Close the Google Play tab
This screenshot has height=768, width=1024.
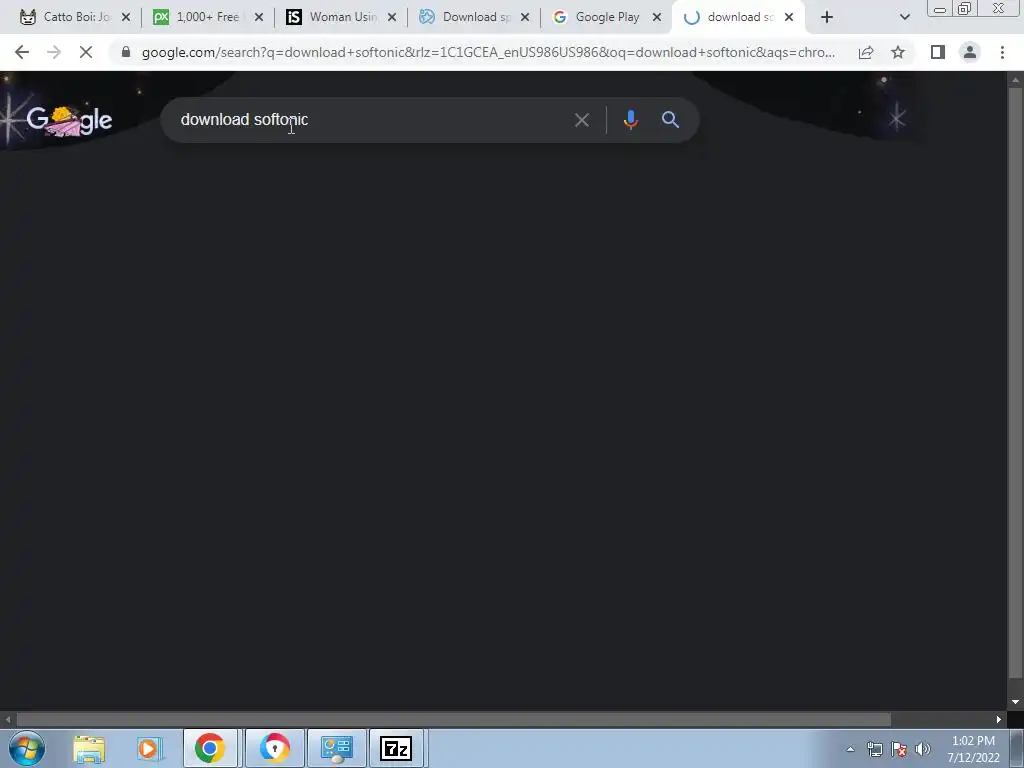pyautogui.click(x=657, y=18)
